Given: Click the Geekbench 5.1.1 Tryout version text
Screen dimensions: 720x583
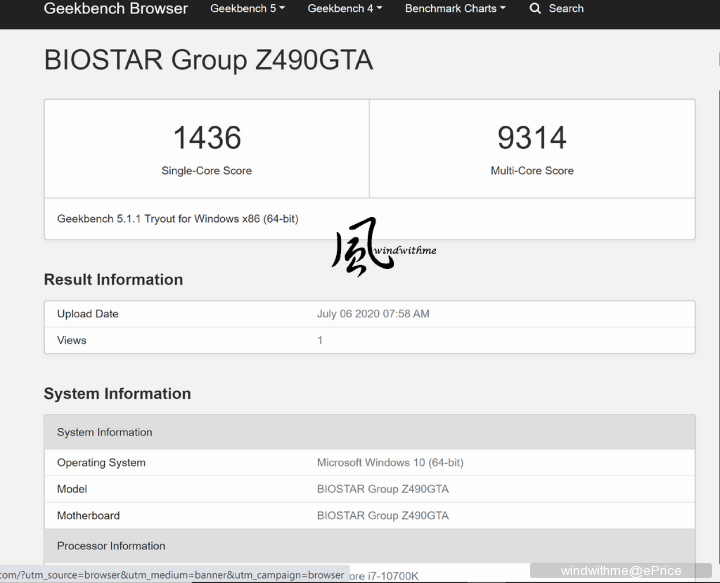Looking at the screenshot, I should click(178, 219).
